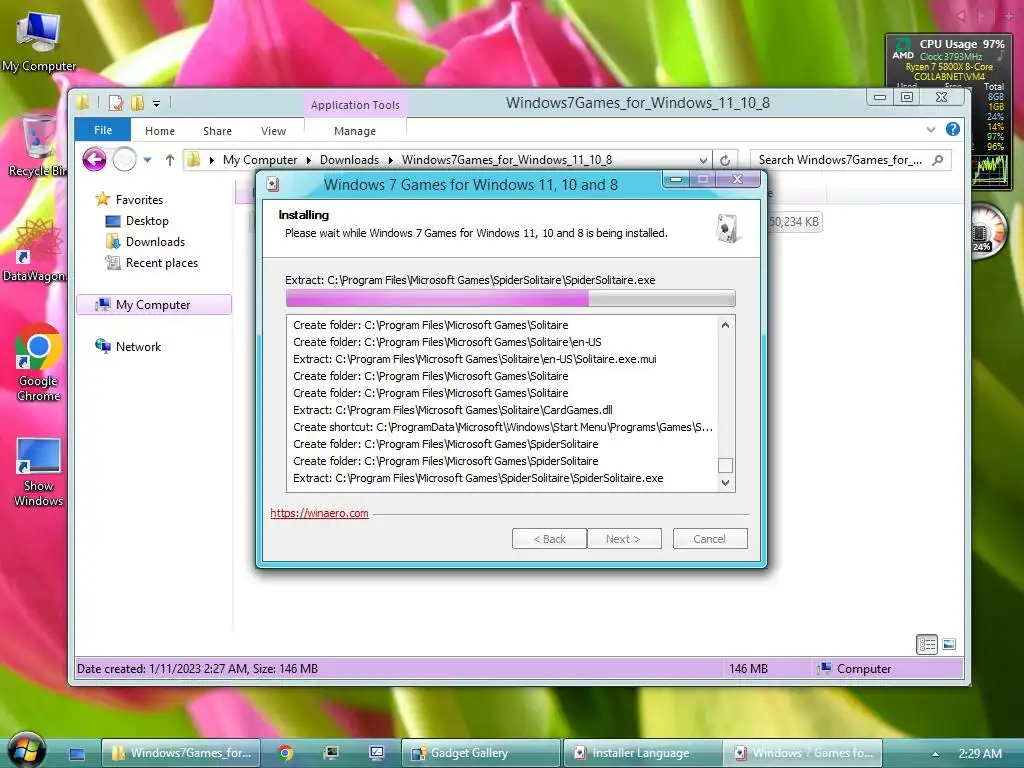Click Properties icon in quick access toolbar
This screenshot has height=768, width=1024.
click(116, 103)
